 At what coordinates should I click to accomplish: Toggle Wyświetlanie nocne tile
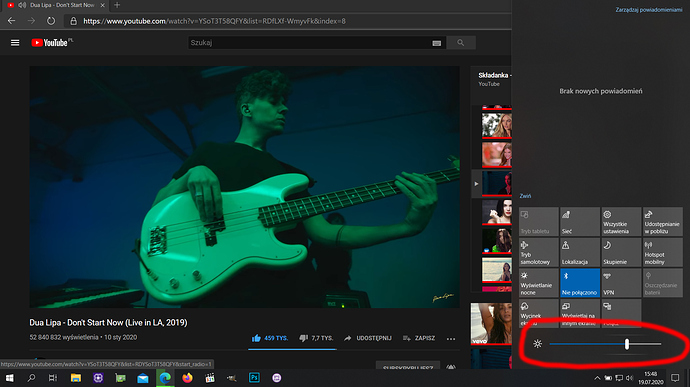coord(538,283)
